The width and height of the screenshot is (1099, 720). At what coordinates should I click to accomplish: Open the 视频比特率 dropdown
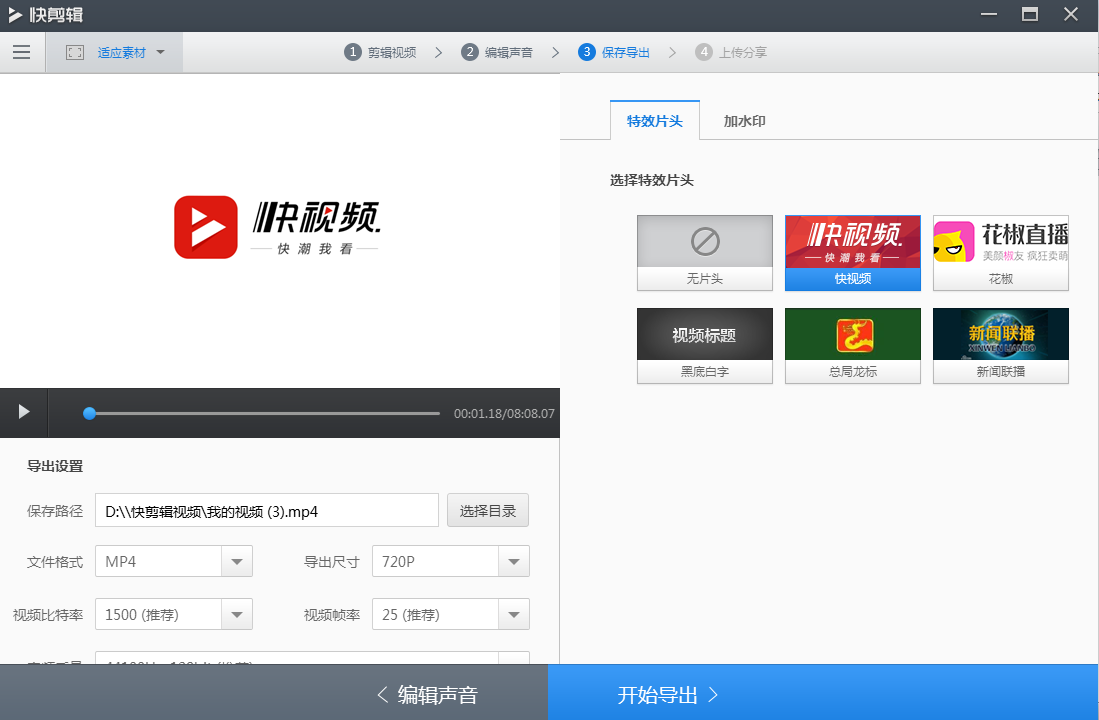click(174, 615)
